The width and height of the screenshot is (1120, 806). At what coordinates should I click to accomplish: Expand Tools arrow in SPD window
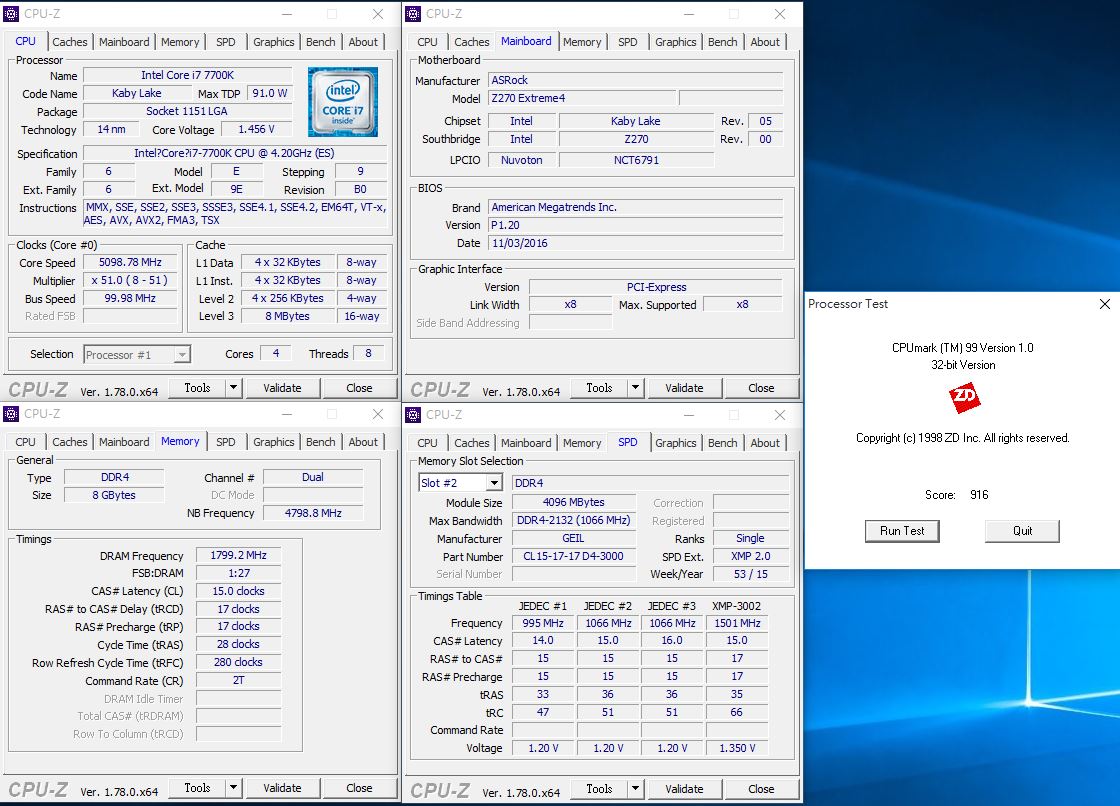click(x=636, y=789)
